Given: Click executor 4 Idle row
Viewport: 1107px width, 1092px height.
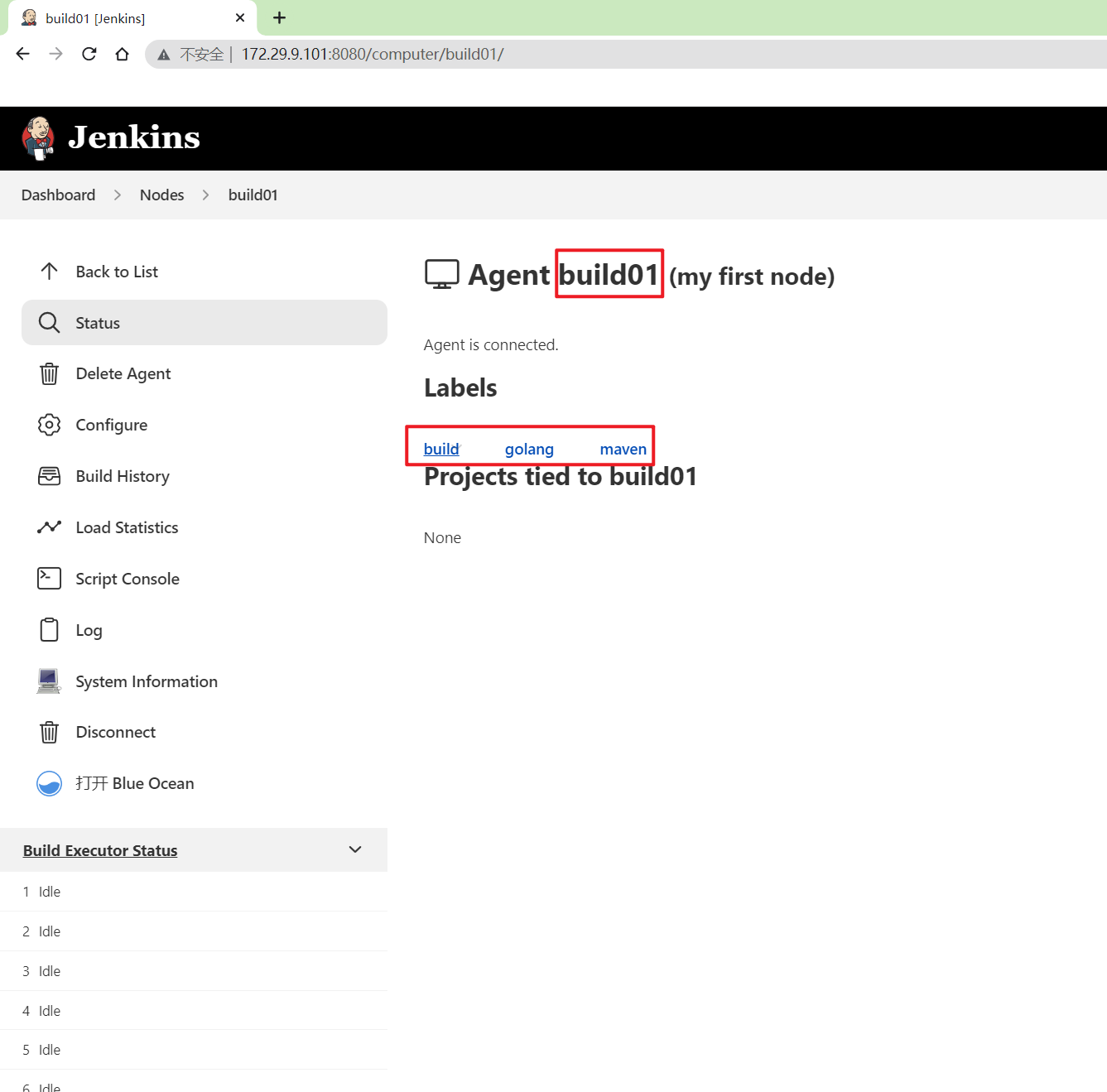Looking at the screenshot, I should pos(194,1011).
